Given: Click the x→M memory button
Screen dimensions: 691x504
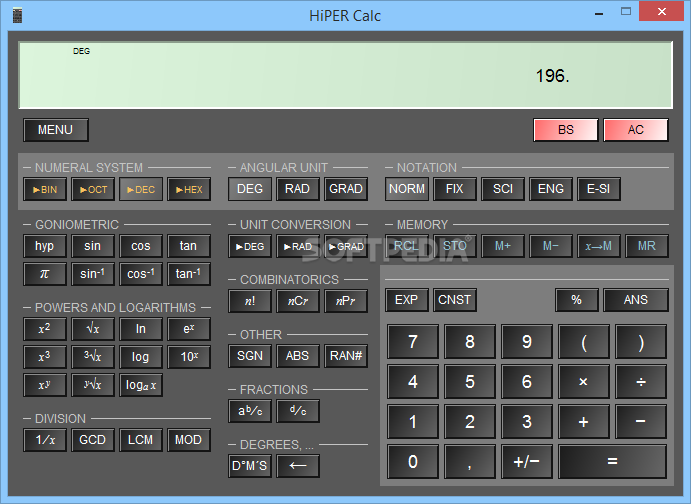Looking at the screenshot, I should [599, 246].
